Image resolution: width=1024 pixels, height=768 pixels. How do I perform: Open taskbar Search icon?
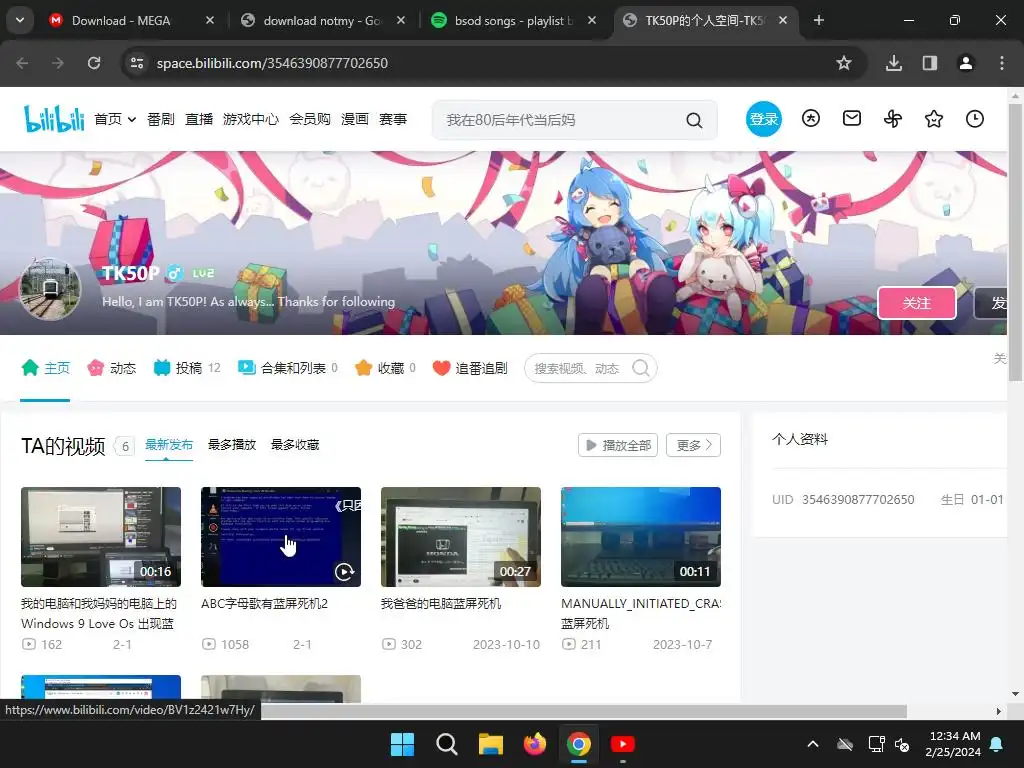pyautogui.click(x=447, y=744)
